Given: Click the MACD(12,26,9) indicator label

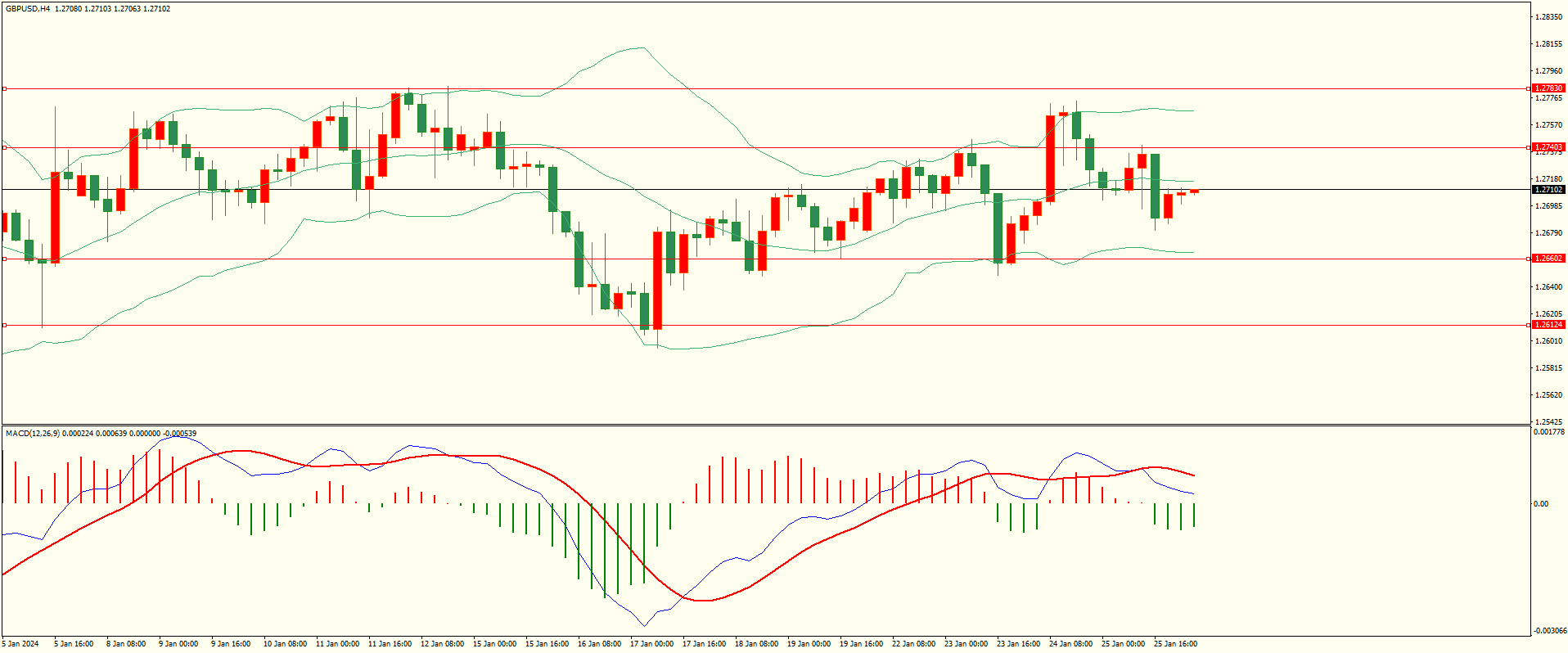Looking at the screenshot, I should 32,434.
